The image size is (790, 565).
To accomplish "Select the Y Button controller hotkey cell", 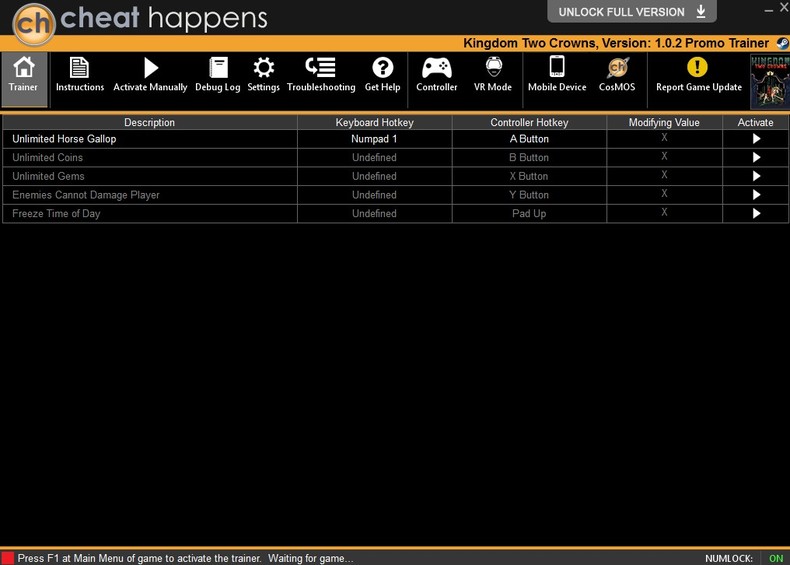I will coord(529,195).
